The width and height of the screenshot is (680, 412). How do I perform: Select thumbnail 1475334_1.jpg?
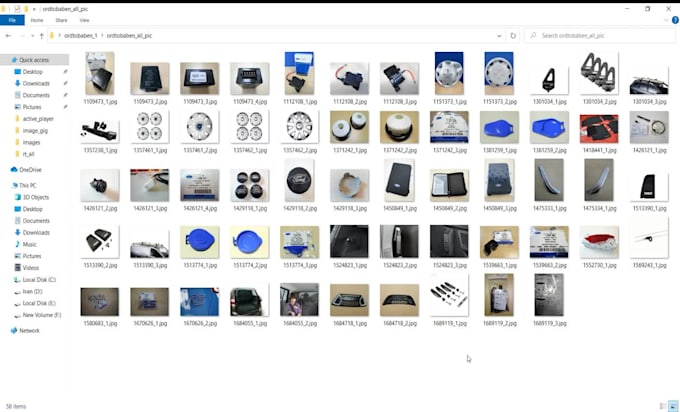[x=599, y=180]
